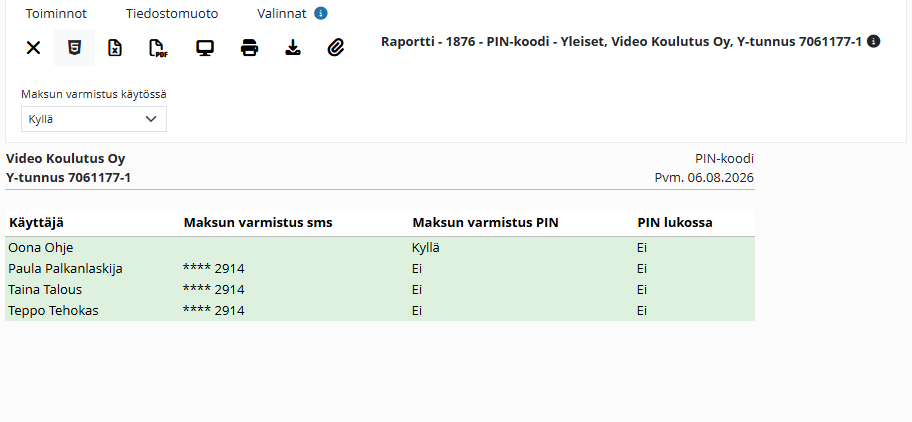Screen dimensions: 912x422
Task: Sort by PIN lukossa column header
Action: [x=675, y=223]
